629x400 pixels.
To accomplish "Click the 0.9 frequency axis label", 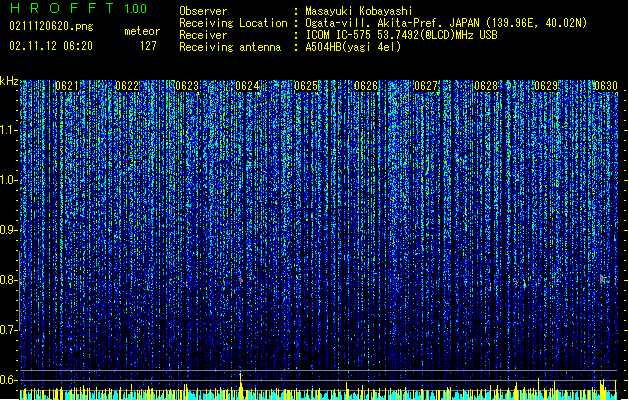I will [9, 230].
